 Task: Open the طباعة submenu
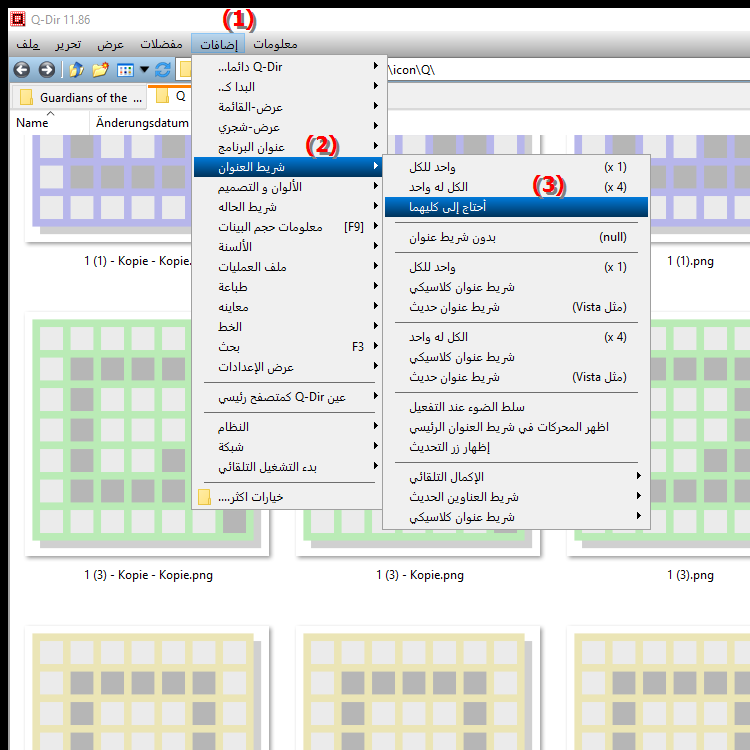coord(287,287)
